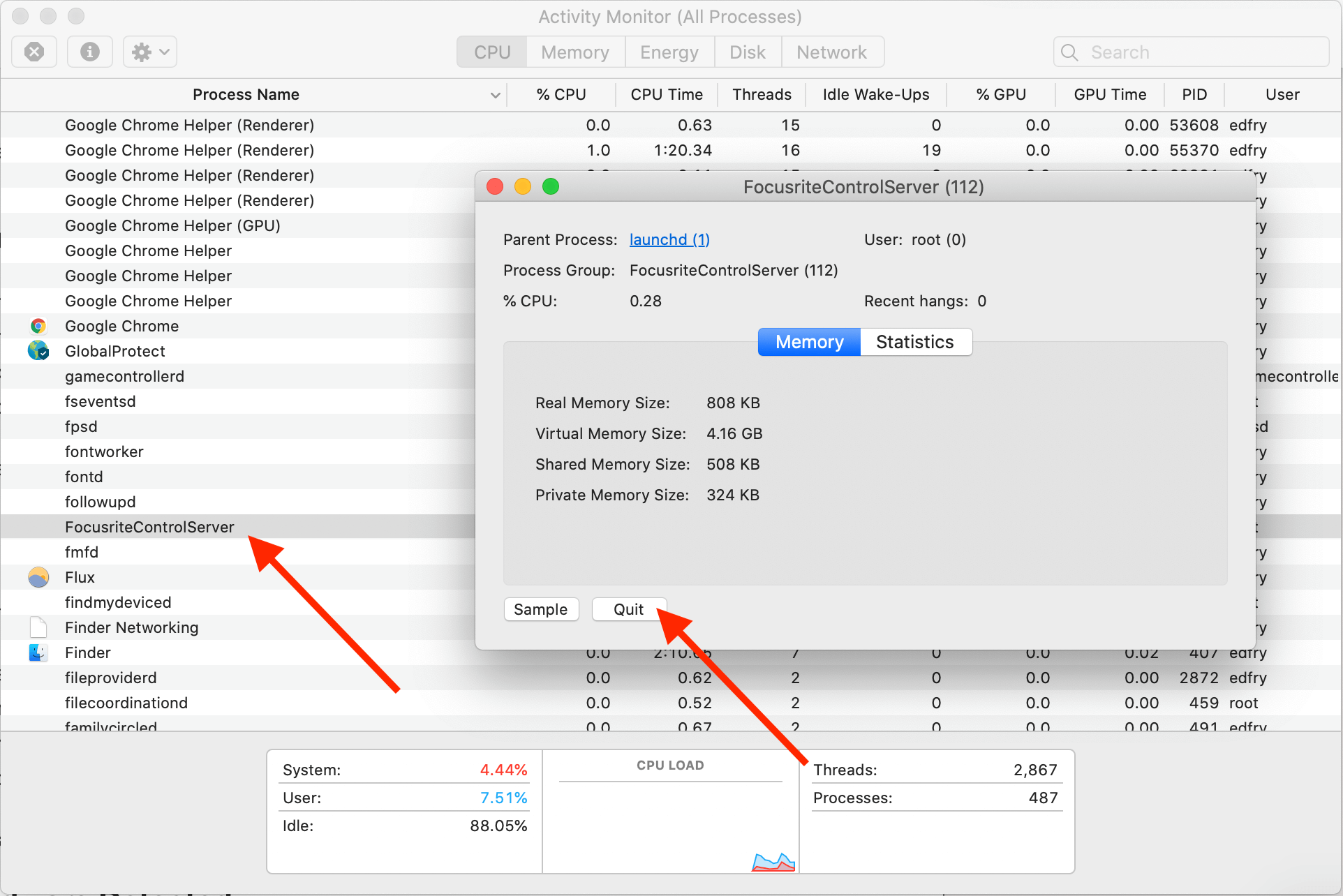Click the Threads column header

(x=760, y=95)
